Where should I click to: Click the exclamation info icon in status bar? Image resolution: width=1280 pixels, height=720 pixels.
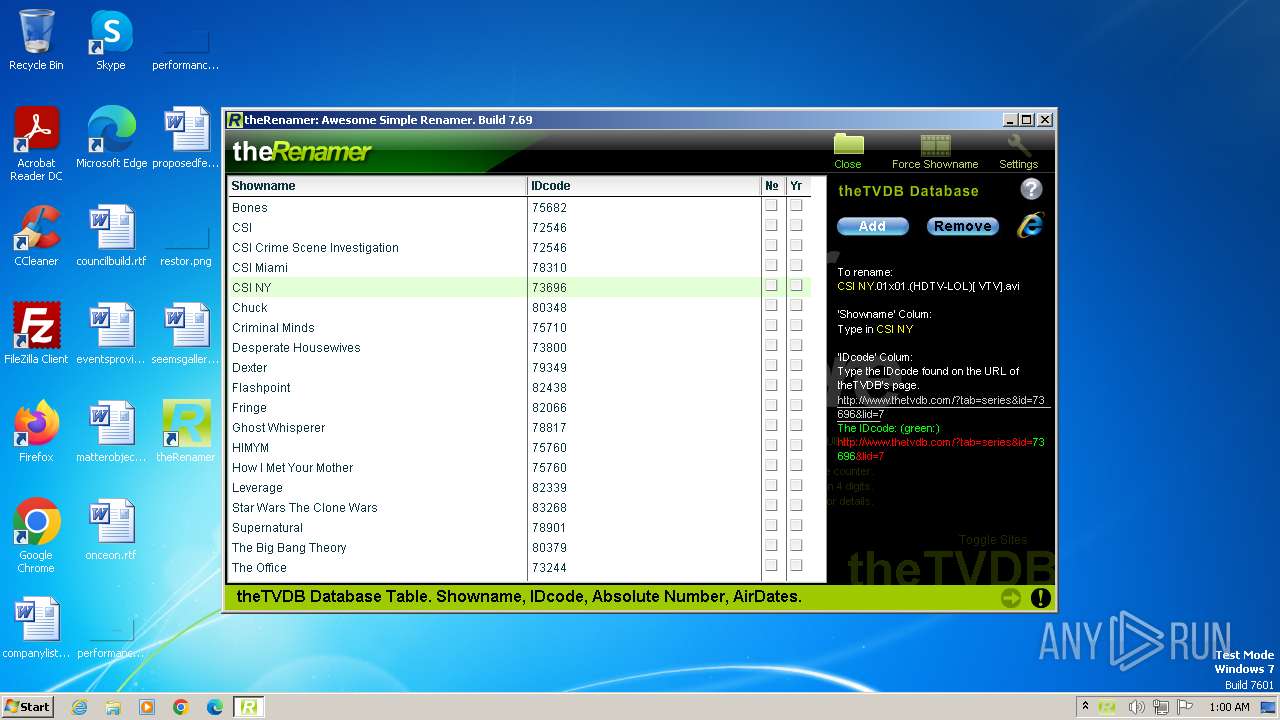tap(1040, 598)
